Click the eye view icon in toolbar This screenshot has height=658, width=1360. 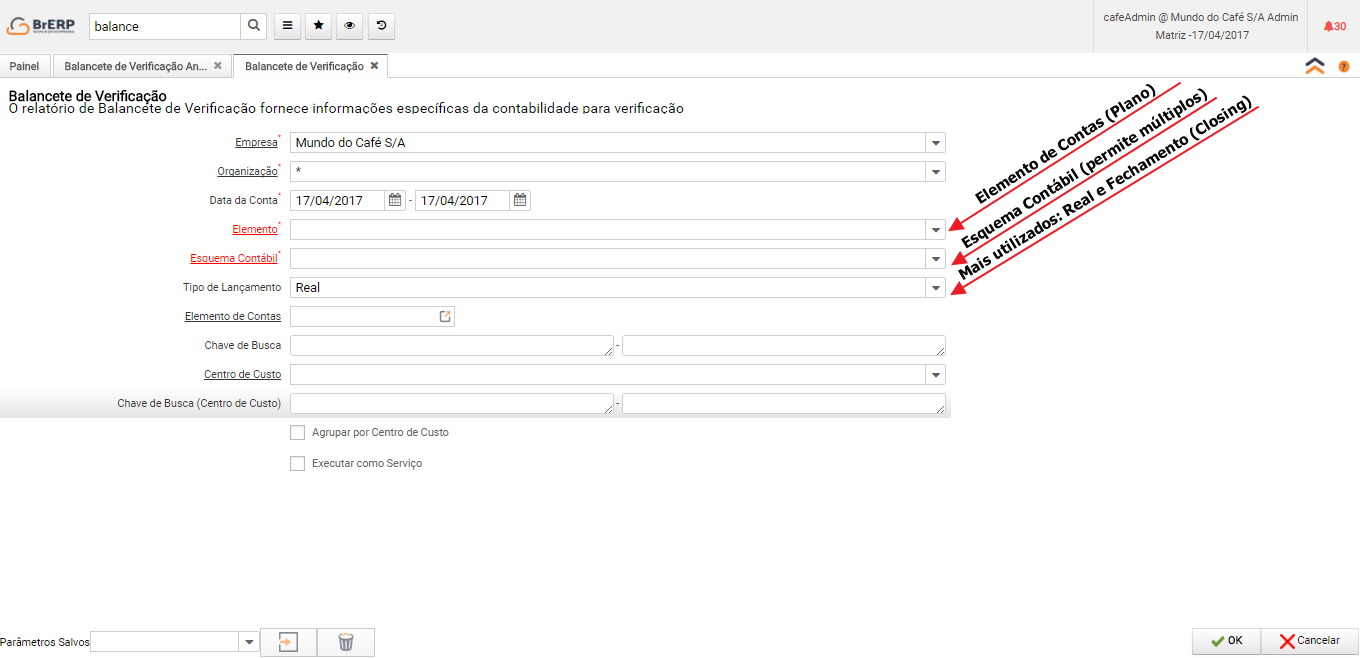point(349,26)
